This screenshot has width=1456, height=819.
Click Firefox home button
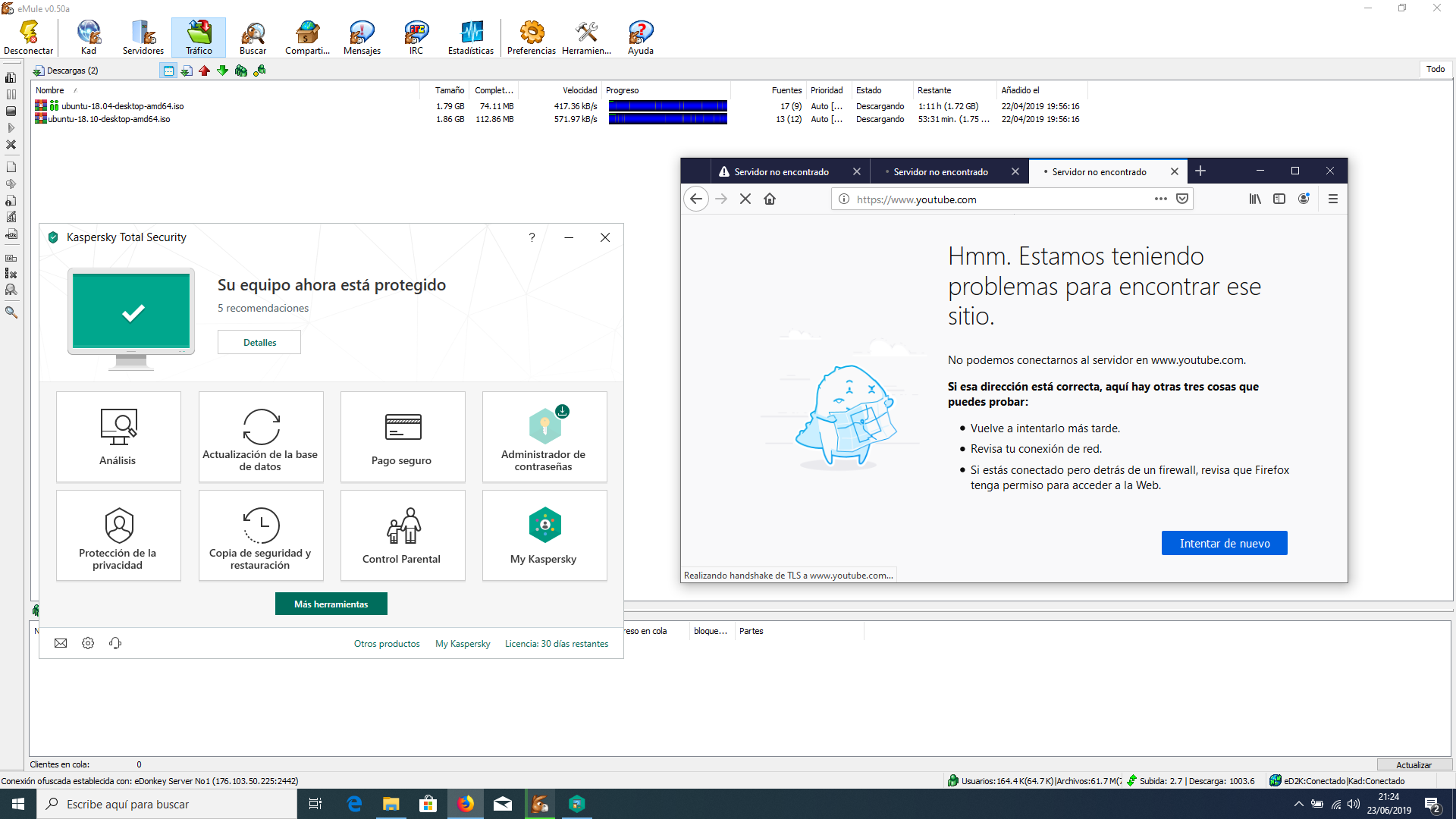[x=770, y=199]
